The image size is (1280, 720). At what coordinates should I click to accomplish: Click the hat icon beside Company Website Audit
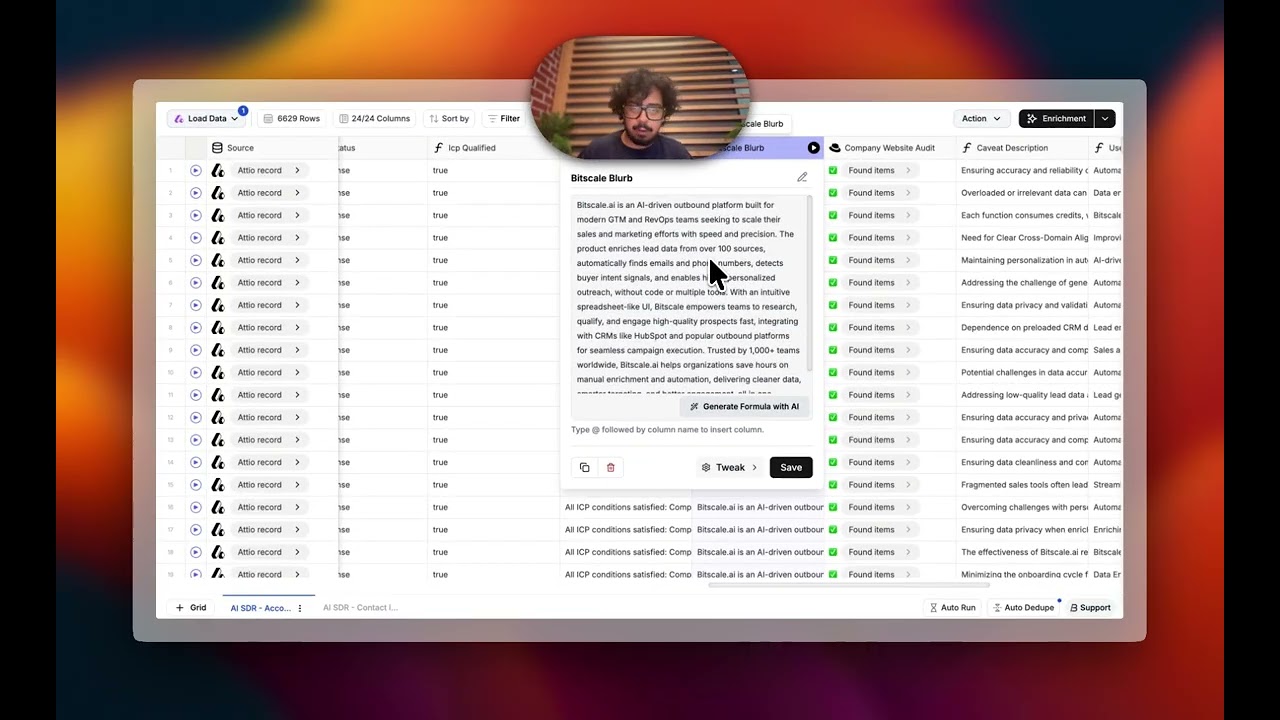[x=835, y=148]
